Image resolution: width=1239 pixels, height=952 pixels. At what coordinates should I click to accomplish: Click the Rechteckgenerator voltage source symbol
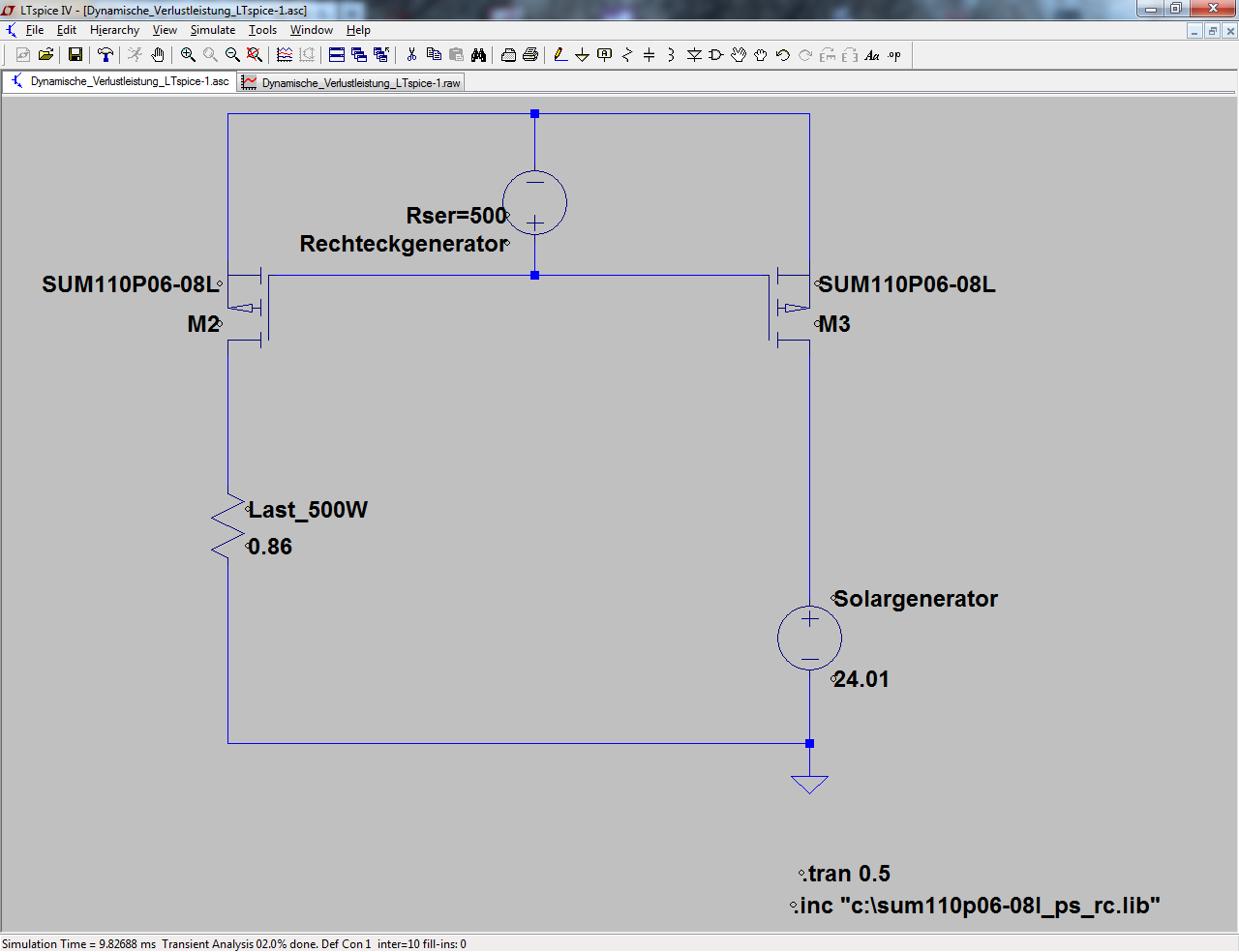click(534, 203)
